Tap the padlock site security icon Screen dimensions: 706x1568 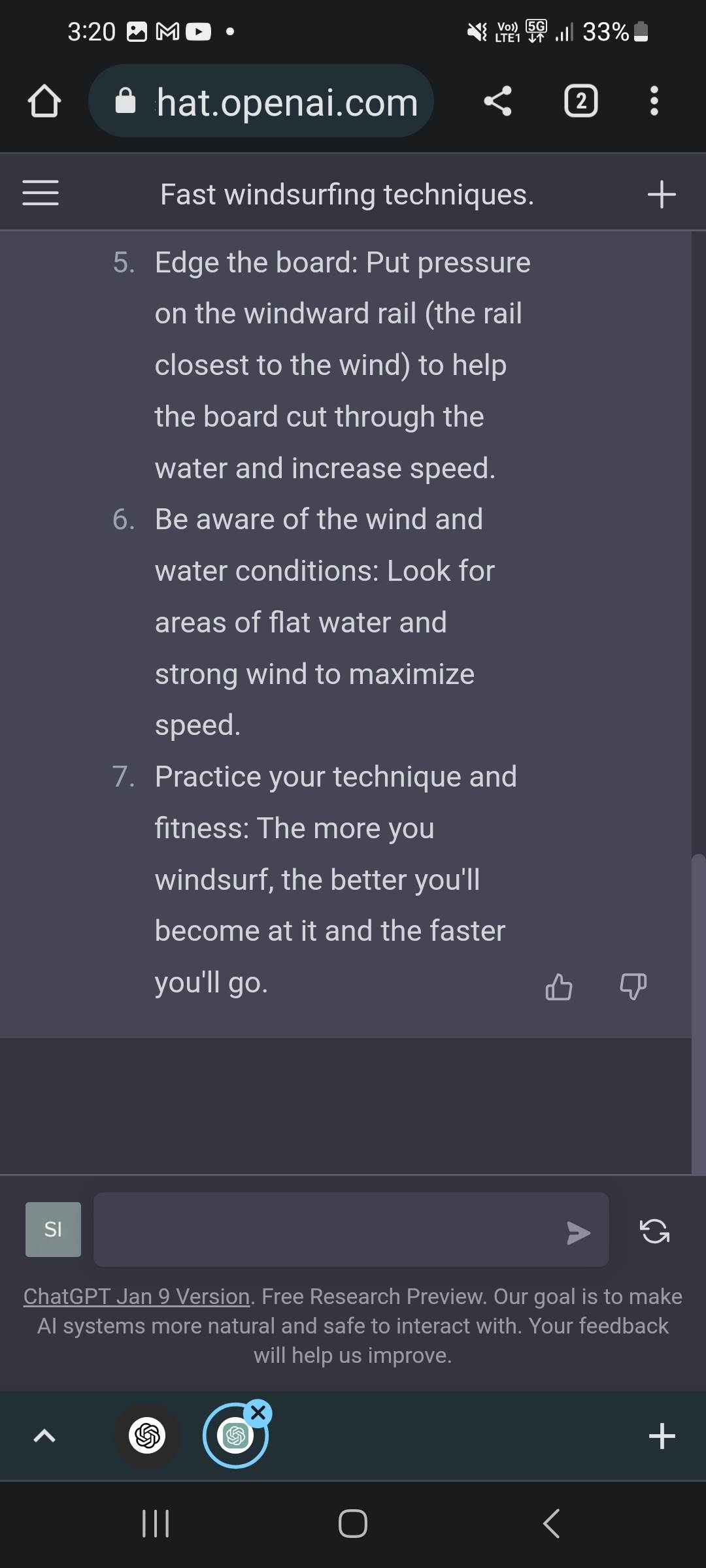pos(125,101)
